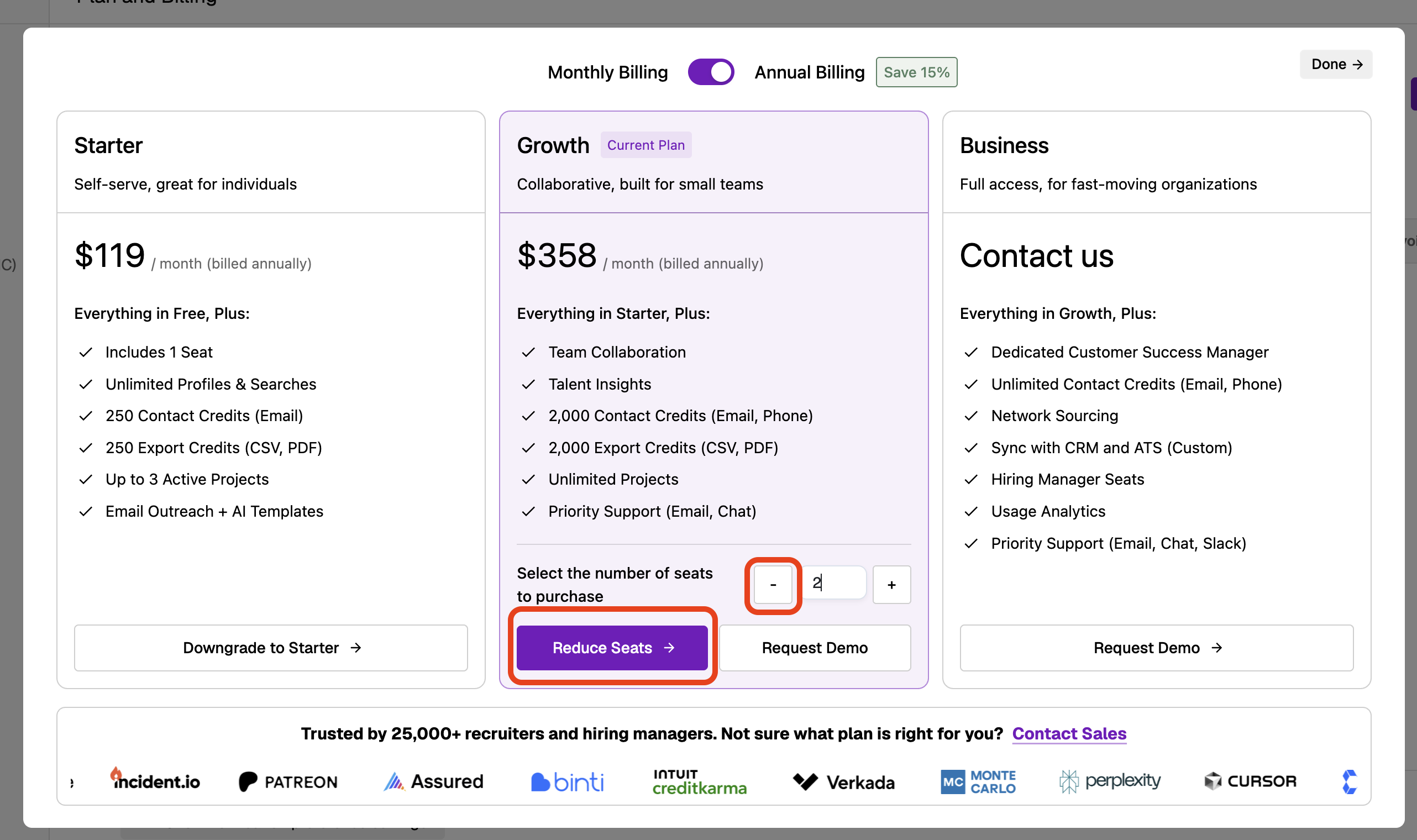The width and height of the screenshot is (1417, 840).
Task: Click the Assured logo
Action: [x=433, y=782]
